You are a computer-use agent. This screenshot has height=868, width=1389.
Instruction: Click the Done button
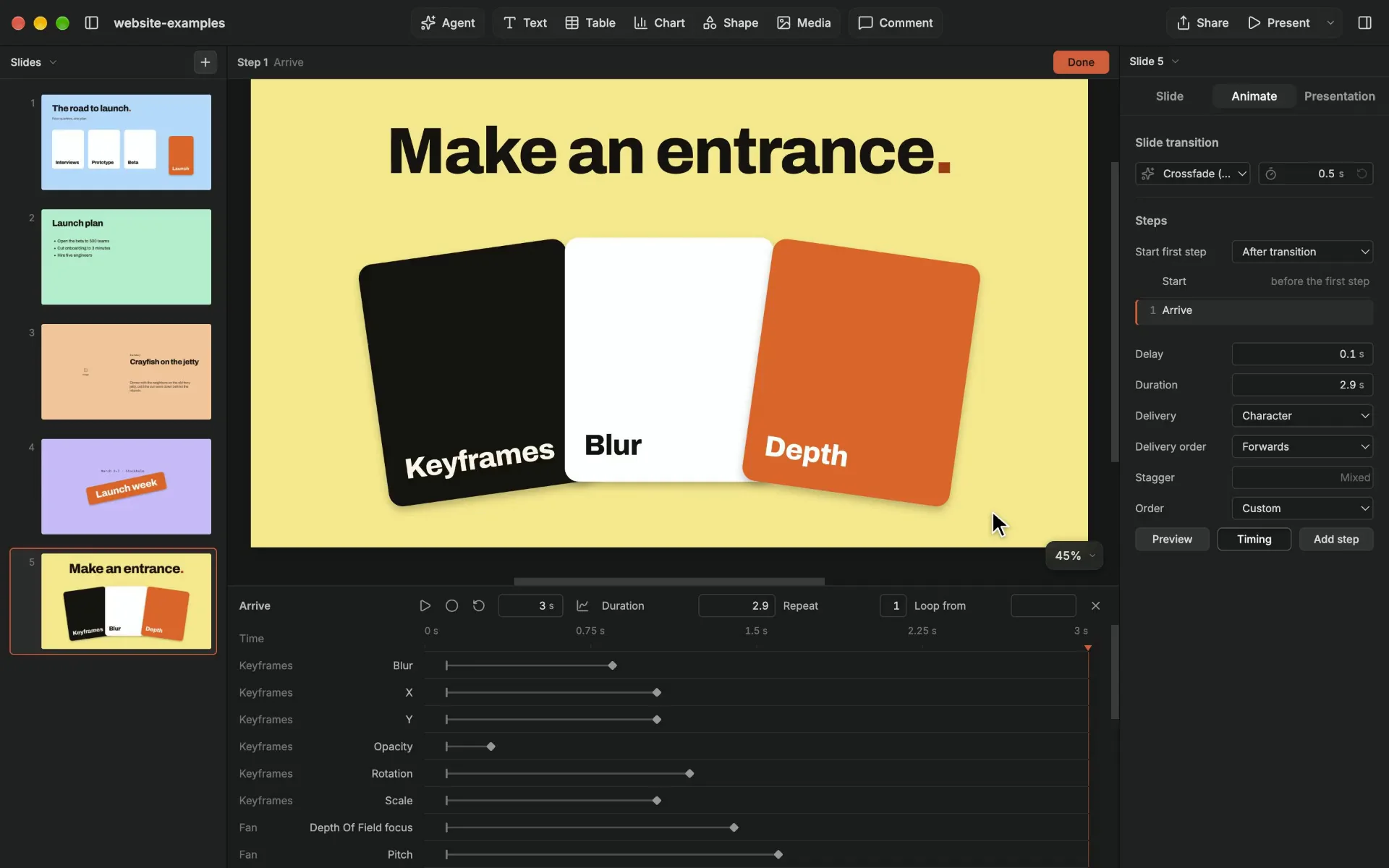coord(1081,62)
